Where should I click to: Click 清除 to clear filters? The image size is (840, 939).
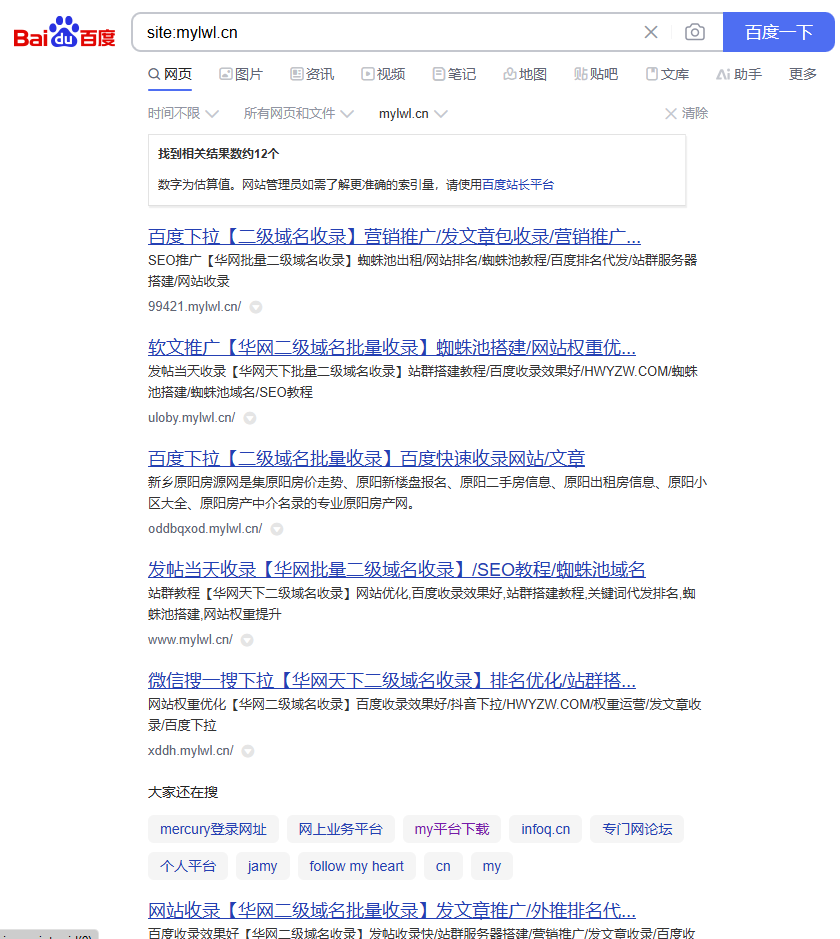(x=687, y=113)
